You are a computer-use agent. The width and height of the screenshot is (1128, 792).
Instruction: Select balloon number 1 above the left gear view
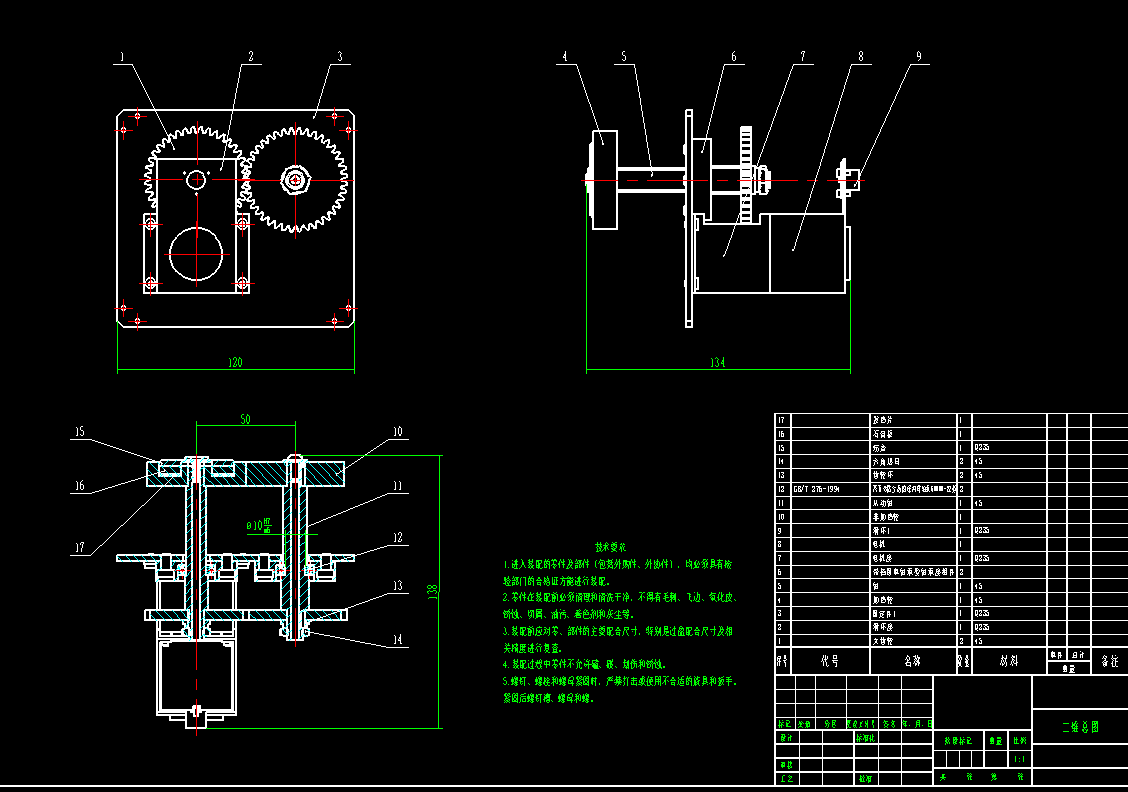(x=122, y=57)
